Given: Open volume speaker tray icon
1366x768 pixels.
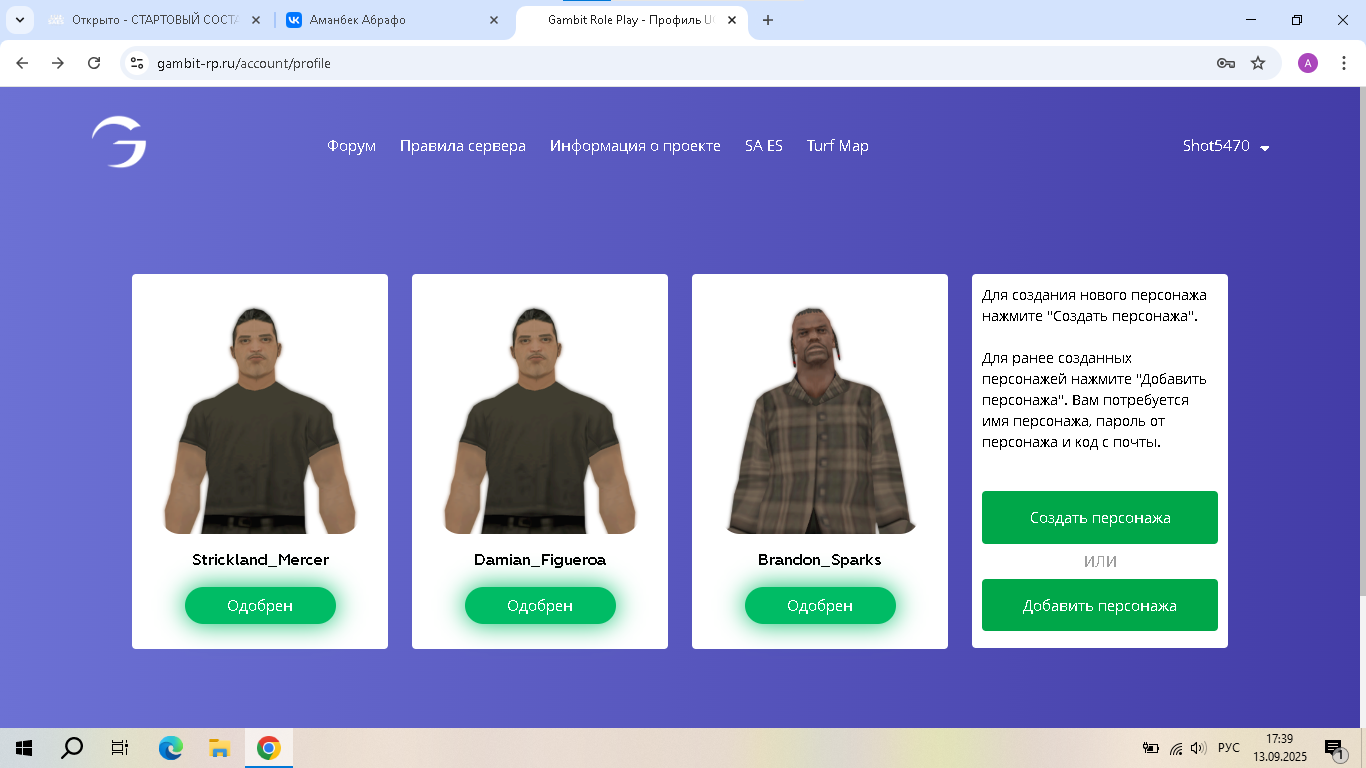Looking at the screenshot, I should (1199, 748).
